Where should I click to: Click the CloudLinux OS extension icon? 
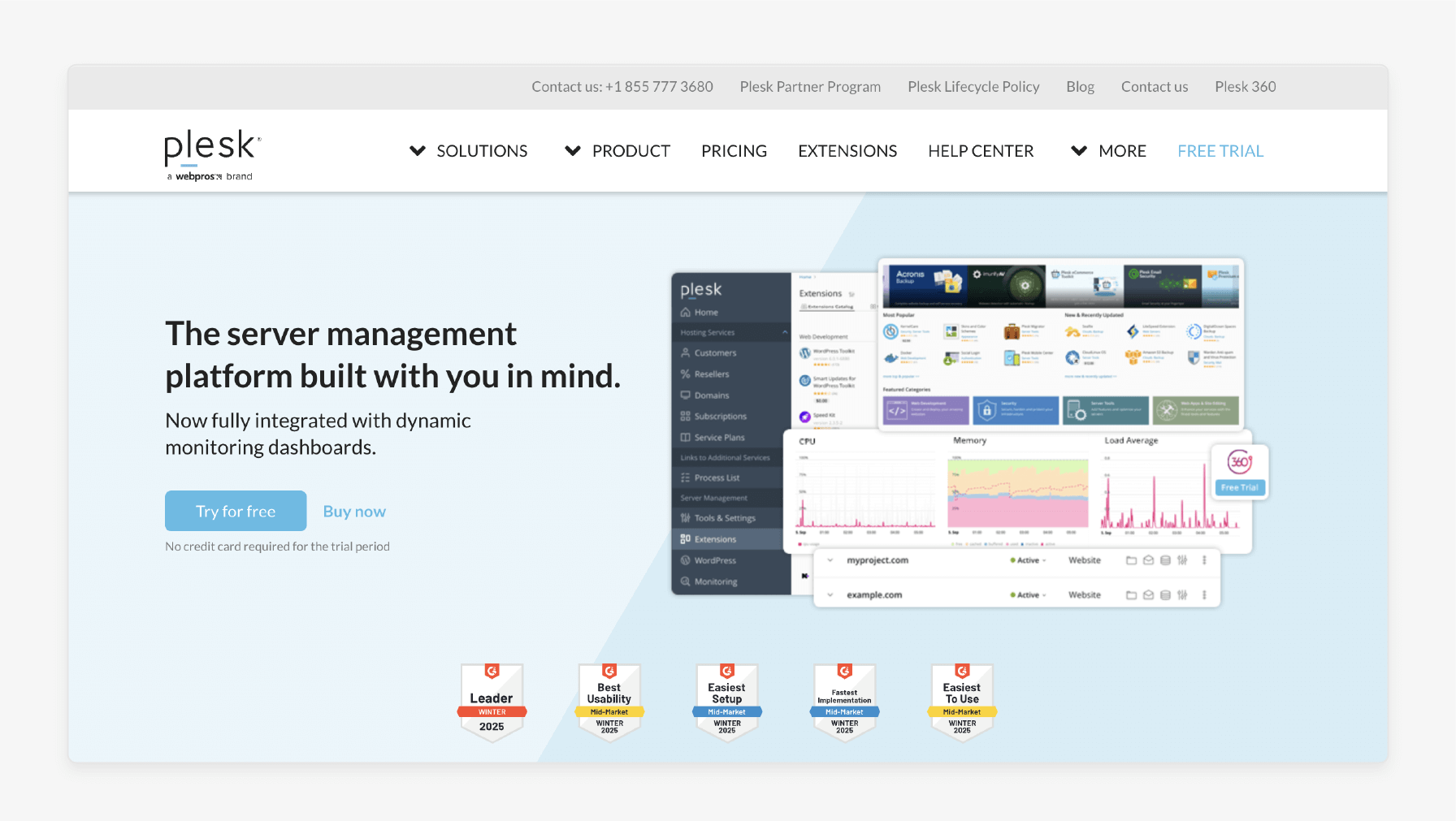point(1072,357)
